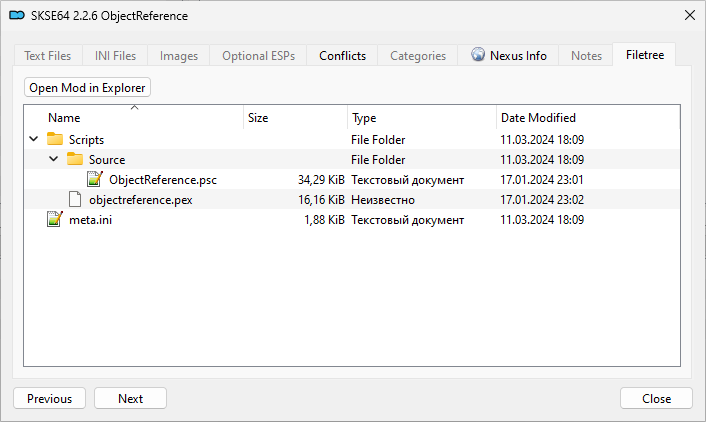Click the date modified of Source folder
Image resolution: width=706 pixels, height=422 pixels.
(542, 159)
